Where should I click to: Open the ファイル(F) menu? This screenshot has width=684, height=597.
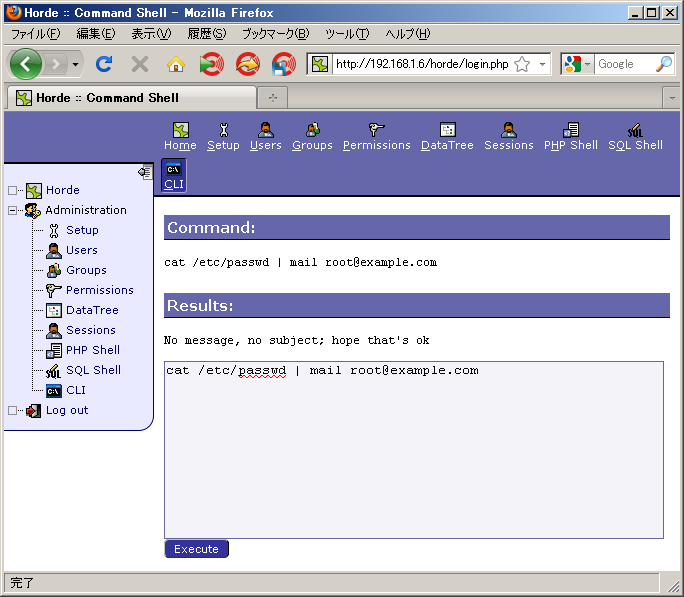(x=35, y=34)
